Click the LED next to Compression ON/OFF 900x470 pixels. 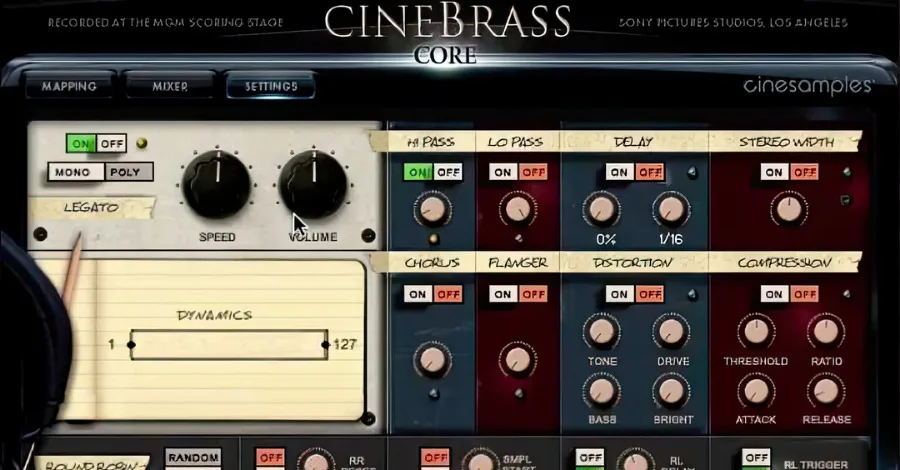[847, 294]
